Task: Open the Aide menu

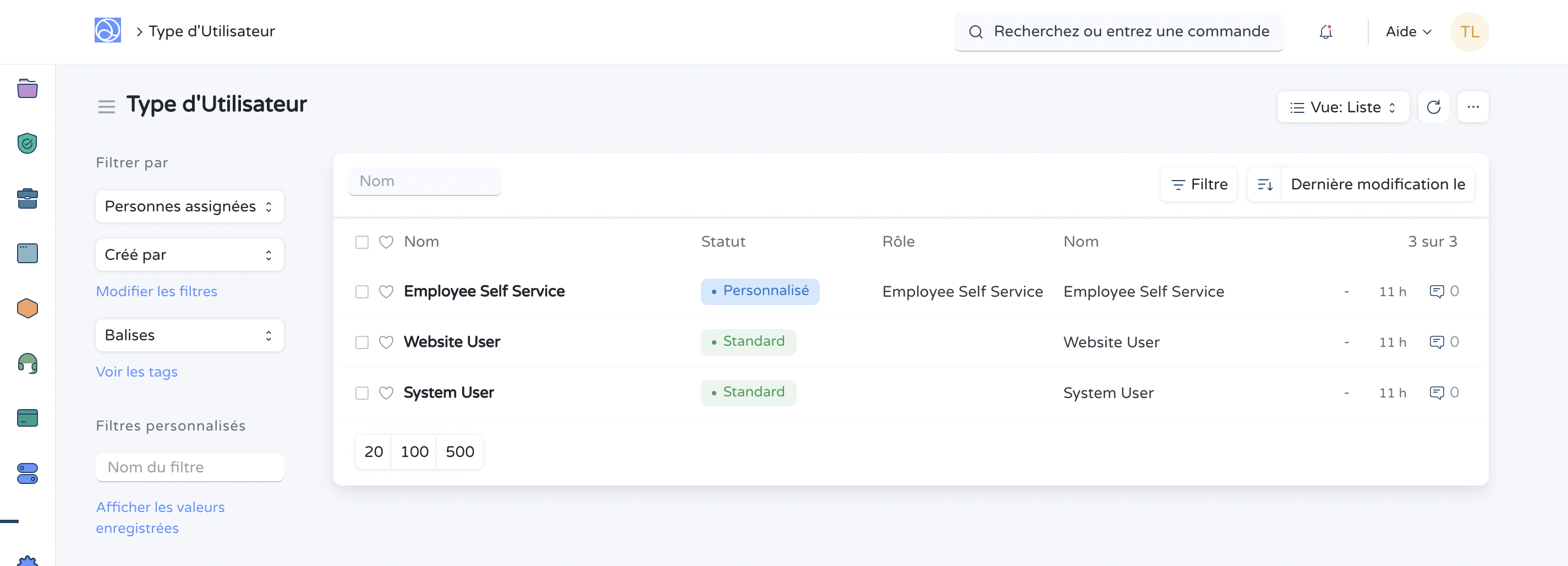Action: (1408, 32)
